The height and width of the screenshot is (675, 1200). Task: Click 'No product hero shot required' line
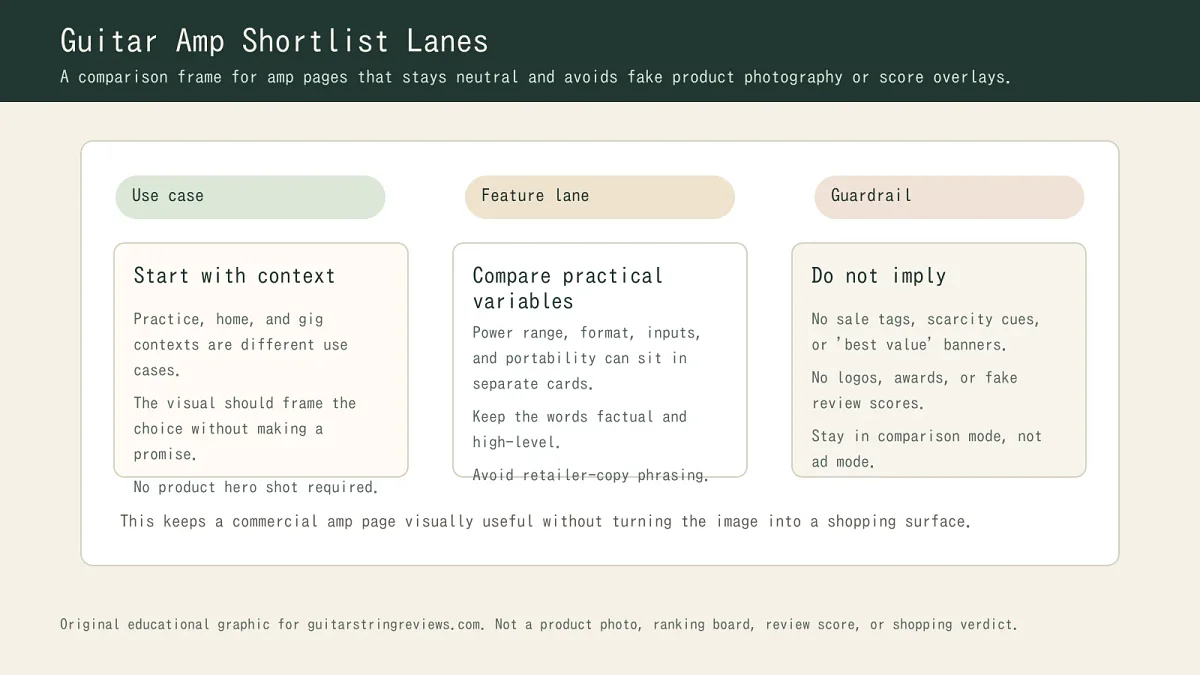coord(256,488)
